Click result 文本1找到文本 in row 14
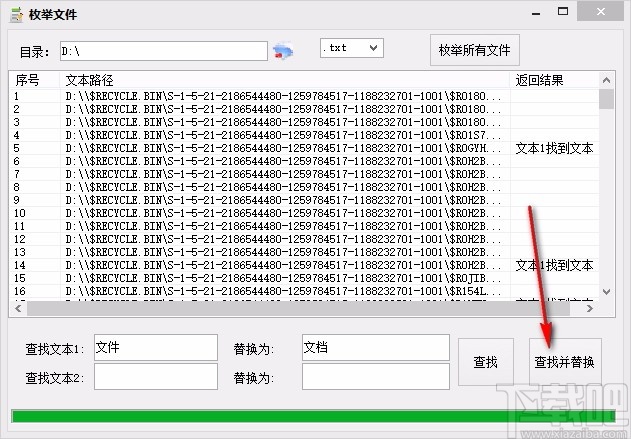This screenshot has width=631, height=439. tap(555, 265)
